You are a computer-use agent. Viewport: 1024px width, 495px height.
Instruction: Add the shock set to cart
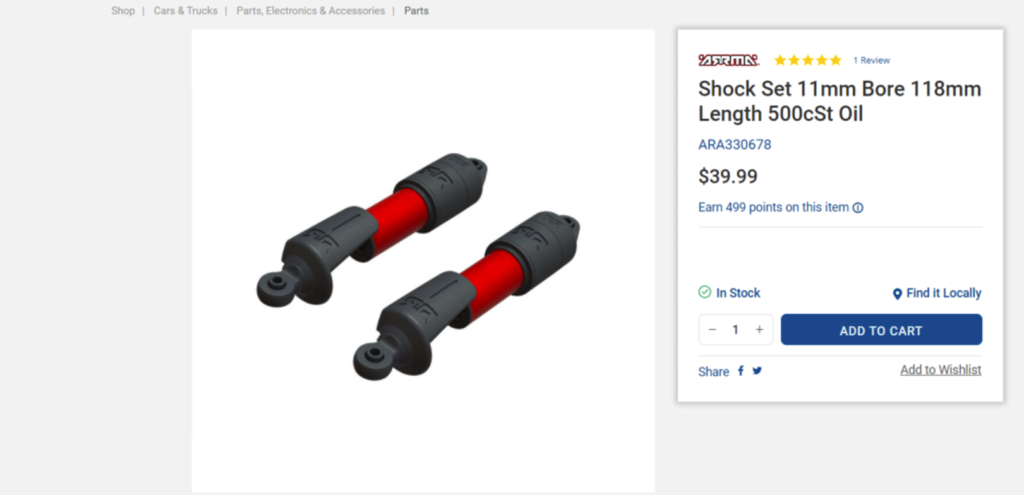point(881,330)
